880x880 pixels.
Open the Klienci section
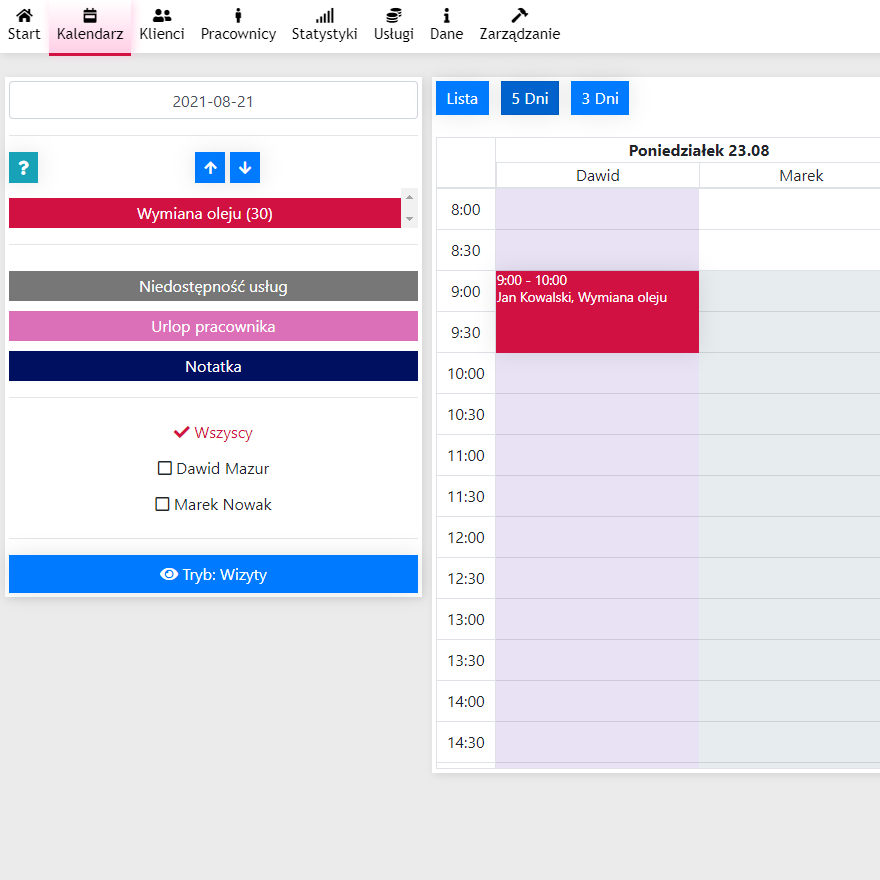pos(162,26)
